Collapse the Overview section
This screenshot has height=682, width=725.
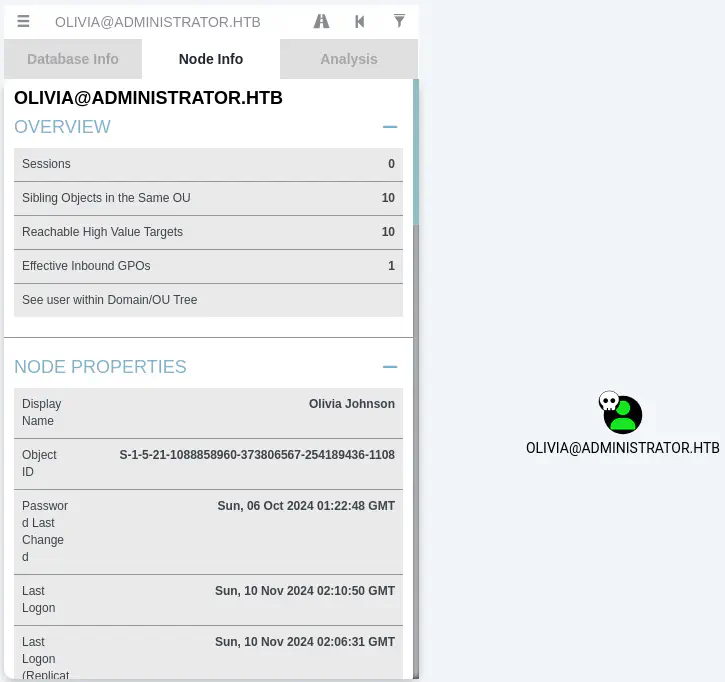(390, 127)
